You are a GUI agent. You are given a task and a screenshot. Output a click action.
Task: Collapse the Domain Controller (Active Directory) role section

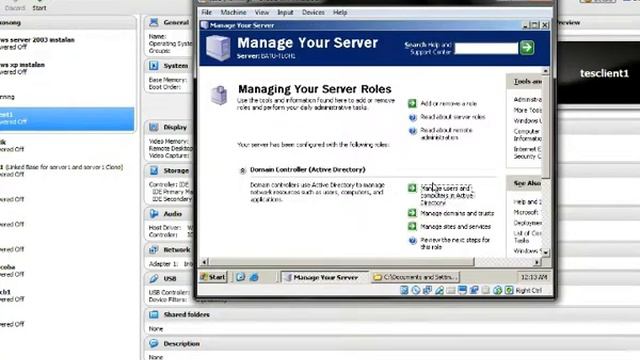pyautogui.click(x=242, y=171)
